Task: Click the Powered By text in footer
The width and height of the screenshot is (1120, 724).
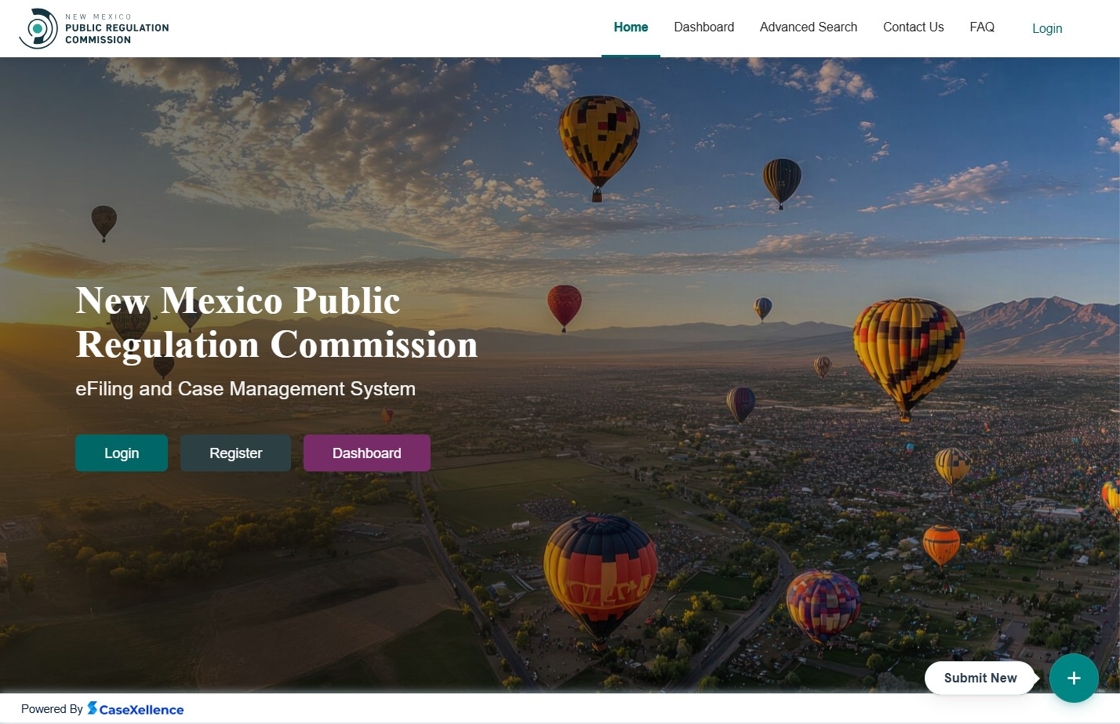Action: [51, 709]
